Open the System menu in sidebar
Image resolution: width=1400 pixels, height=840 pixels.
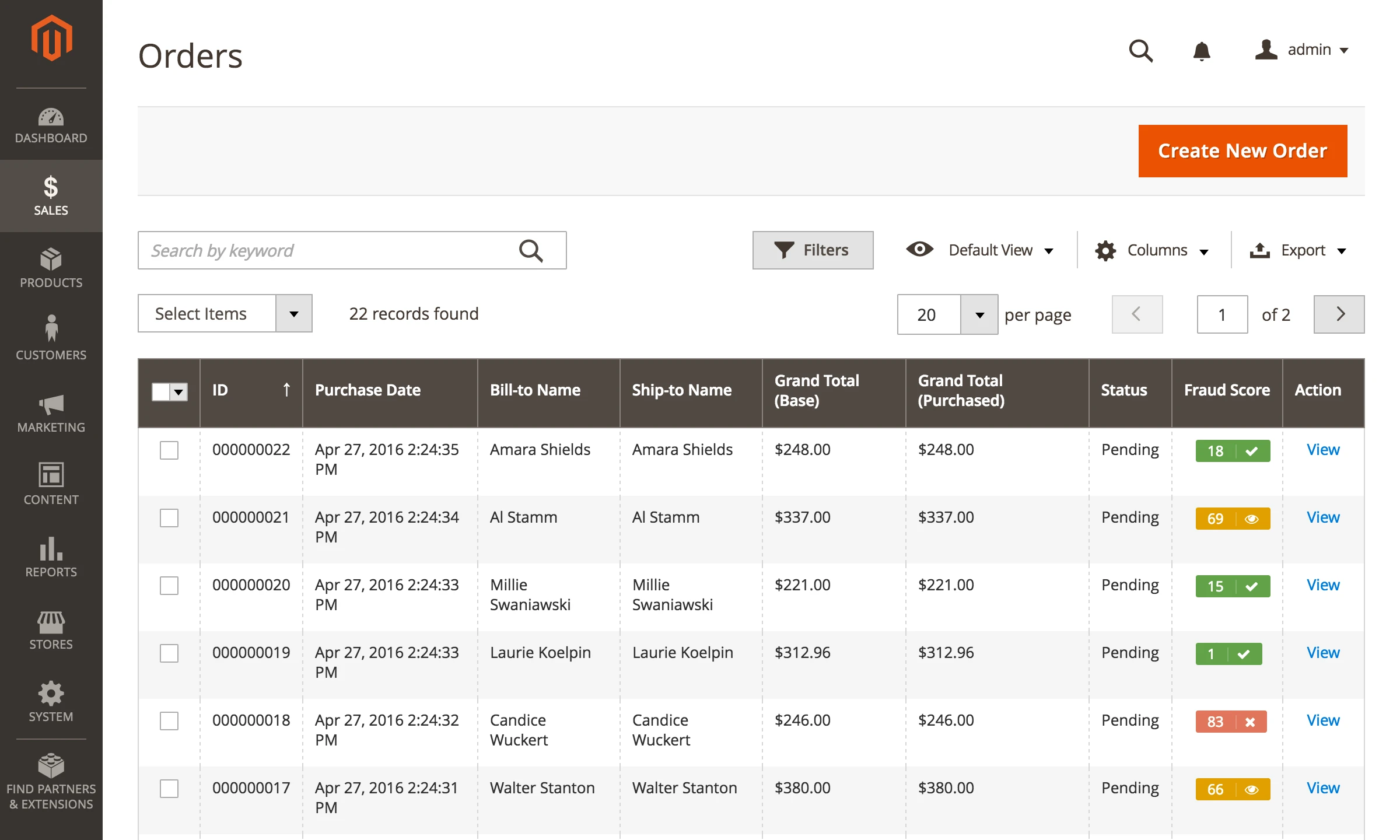pos(51,702)
